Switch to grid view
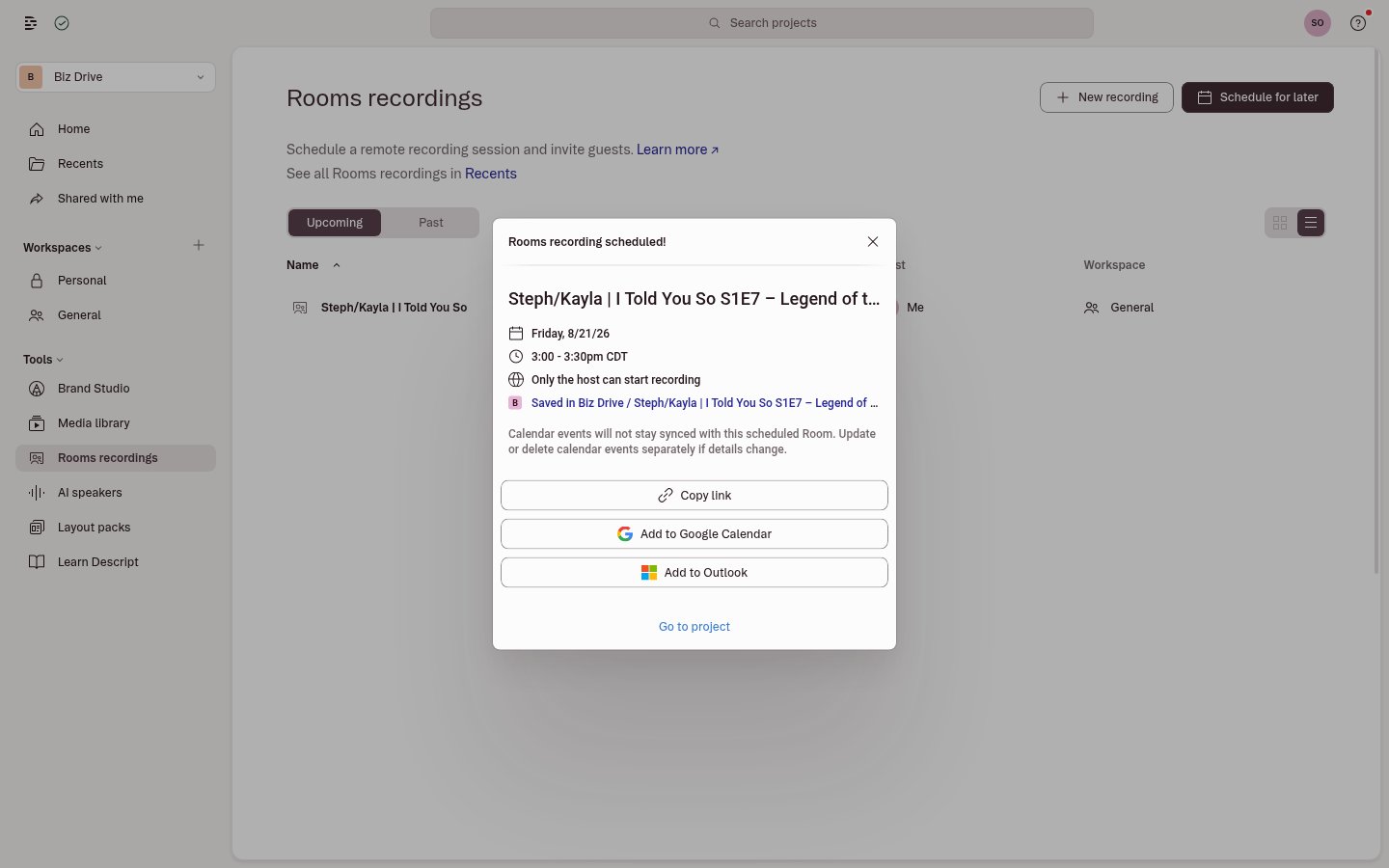This screenshot has width=1389, height=868. click(x=1280, y=223)
